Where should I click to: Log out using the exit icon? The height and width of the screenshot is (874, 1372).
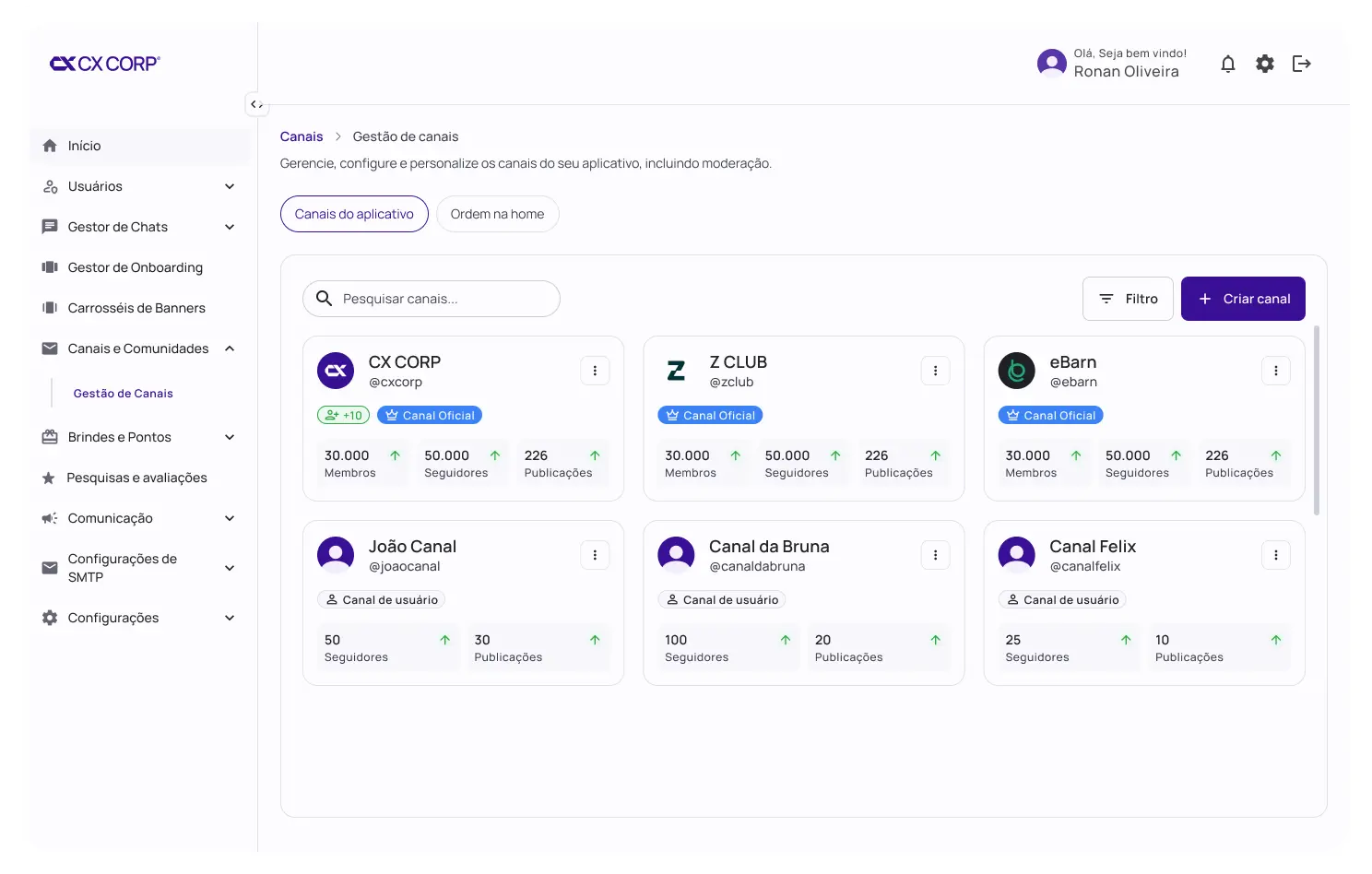(x=1301, y=63)
